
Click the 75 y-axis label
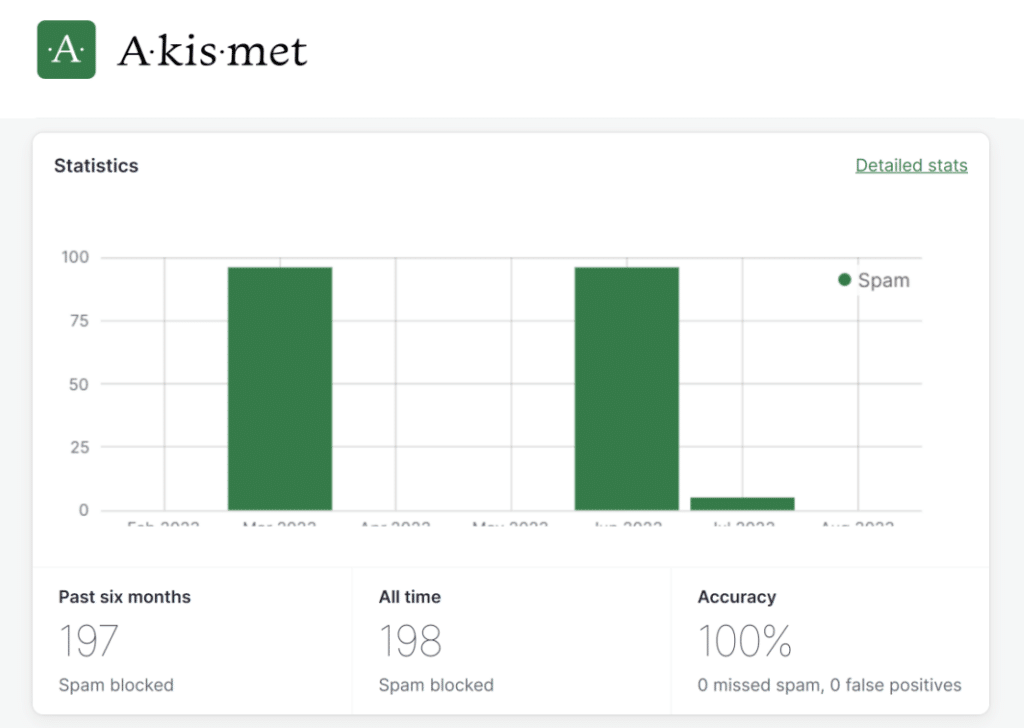point(79,321)
